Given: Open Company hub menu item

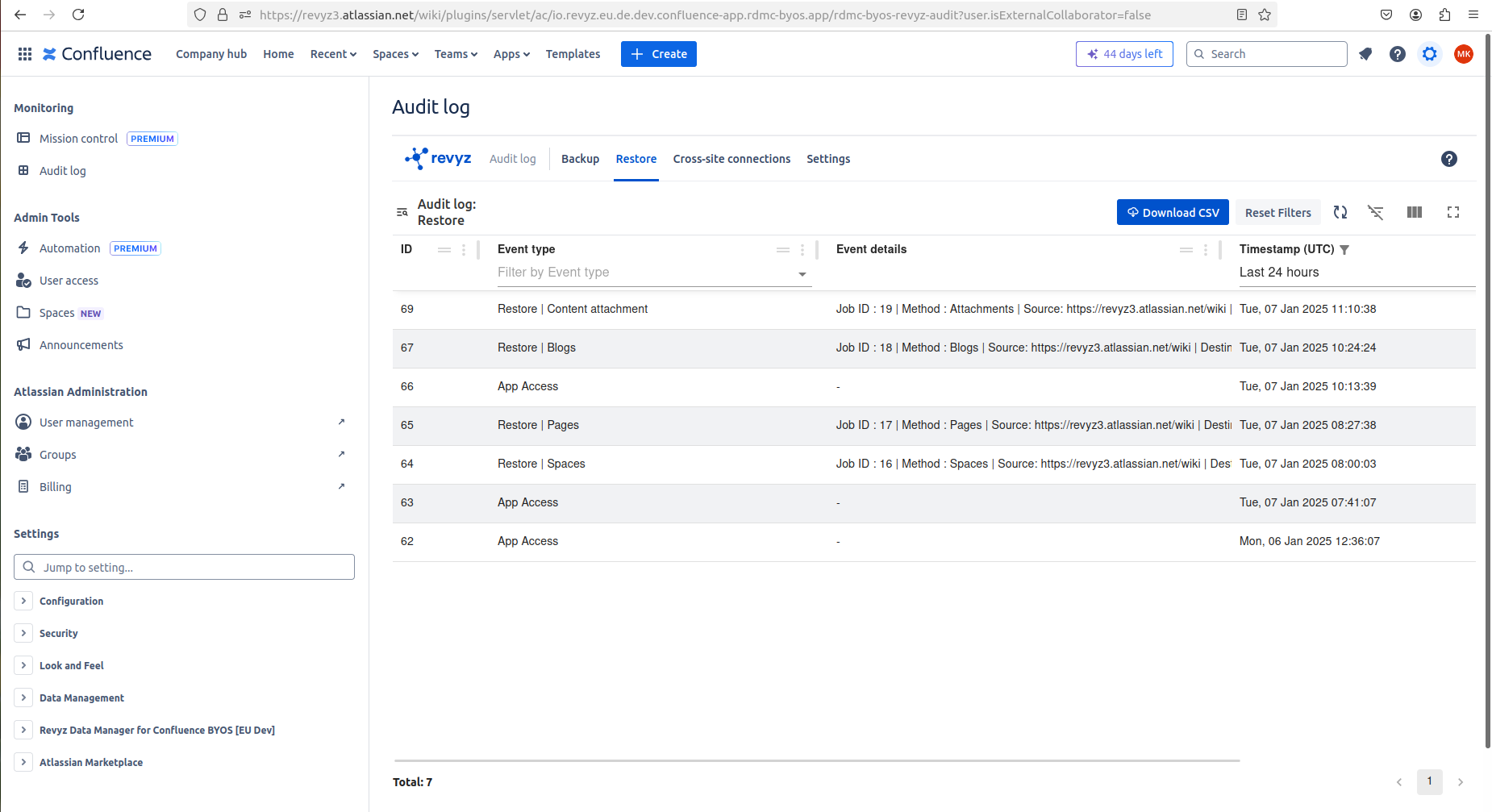Looking at the screenshot, I should tap(211, 54).
